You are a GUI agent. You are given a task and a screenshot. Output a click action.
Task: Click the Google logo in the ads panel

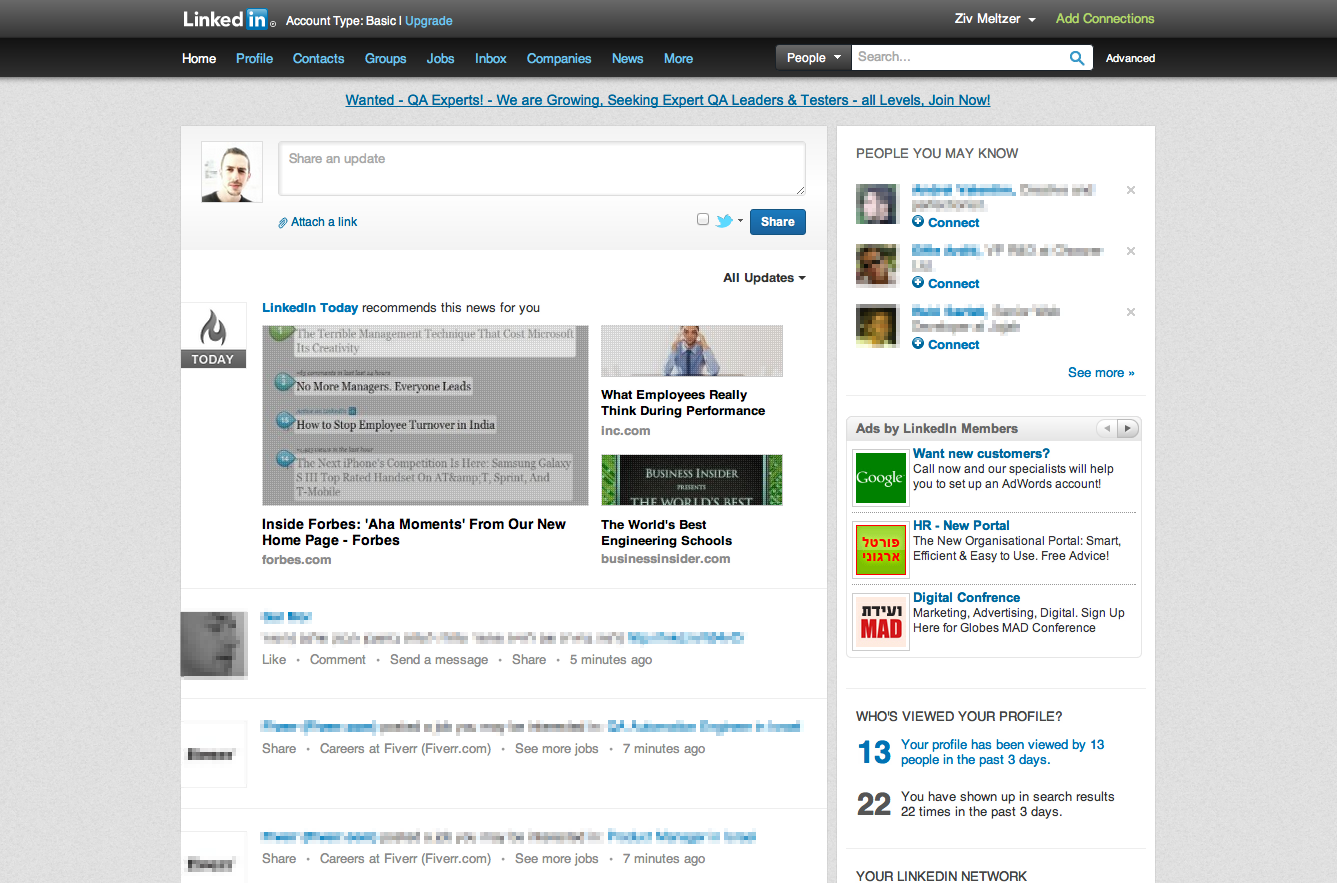880,478
